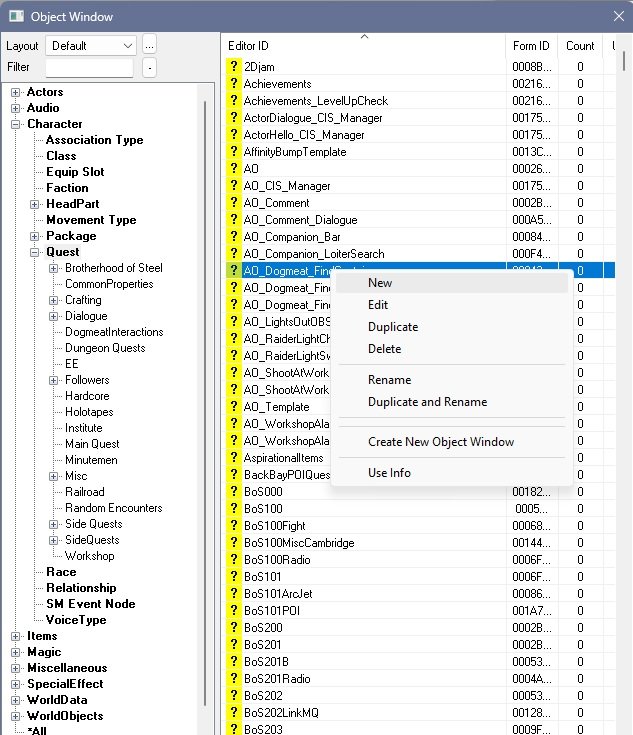Click the question mark icon beside AO_CIS_Manager
The width and height of the screenshot is (633, 735).
coord(234,186)
